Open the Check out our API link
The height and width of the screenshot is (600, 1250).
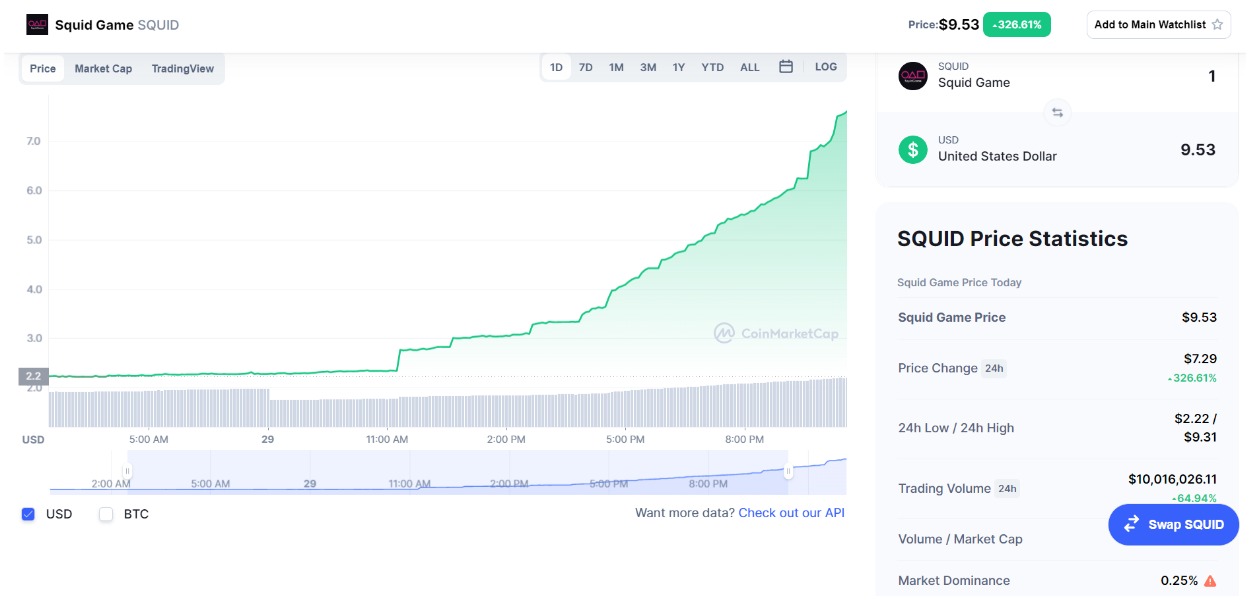click(x=791, y=513)
